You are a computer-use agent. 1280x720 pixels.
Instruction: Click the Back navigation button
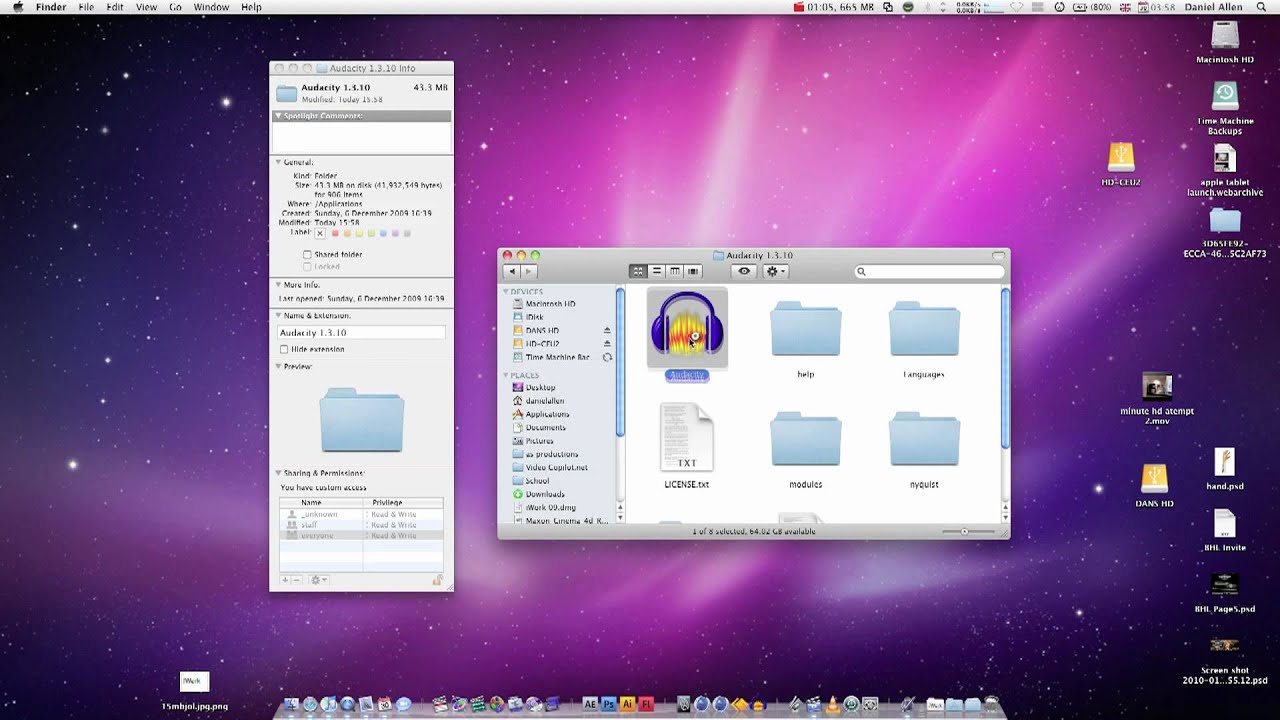point(513,271)
